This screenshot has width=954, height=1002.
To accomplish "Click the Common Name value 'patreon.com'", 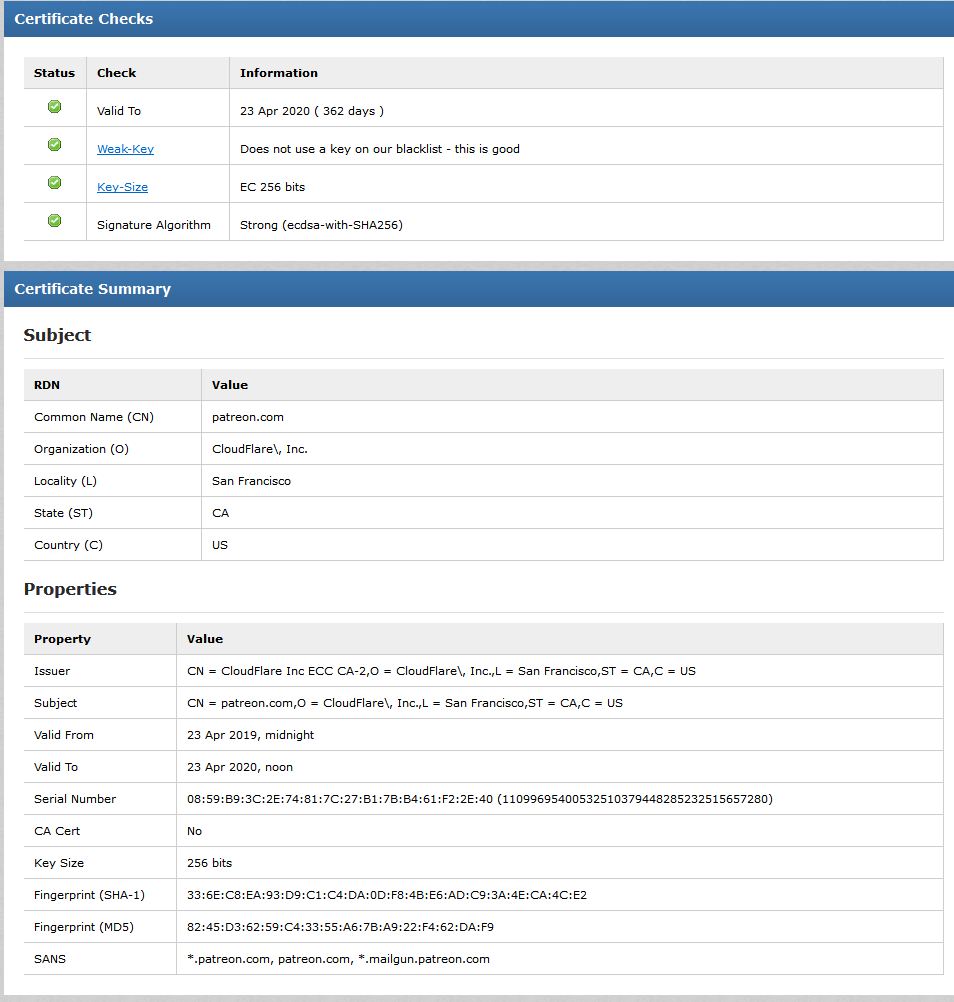I will 248,417.
